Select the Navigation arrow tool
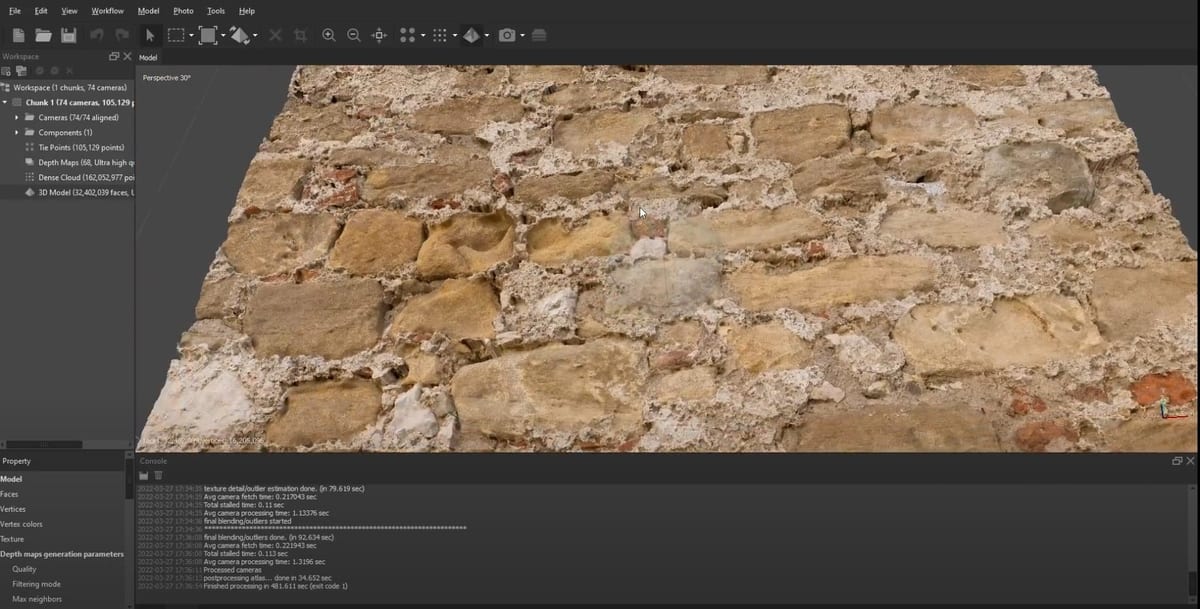1200x609 pixels. coord(149,35)
